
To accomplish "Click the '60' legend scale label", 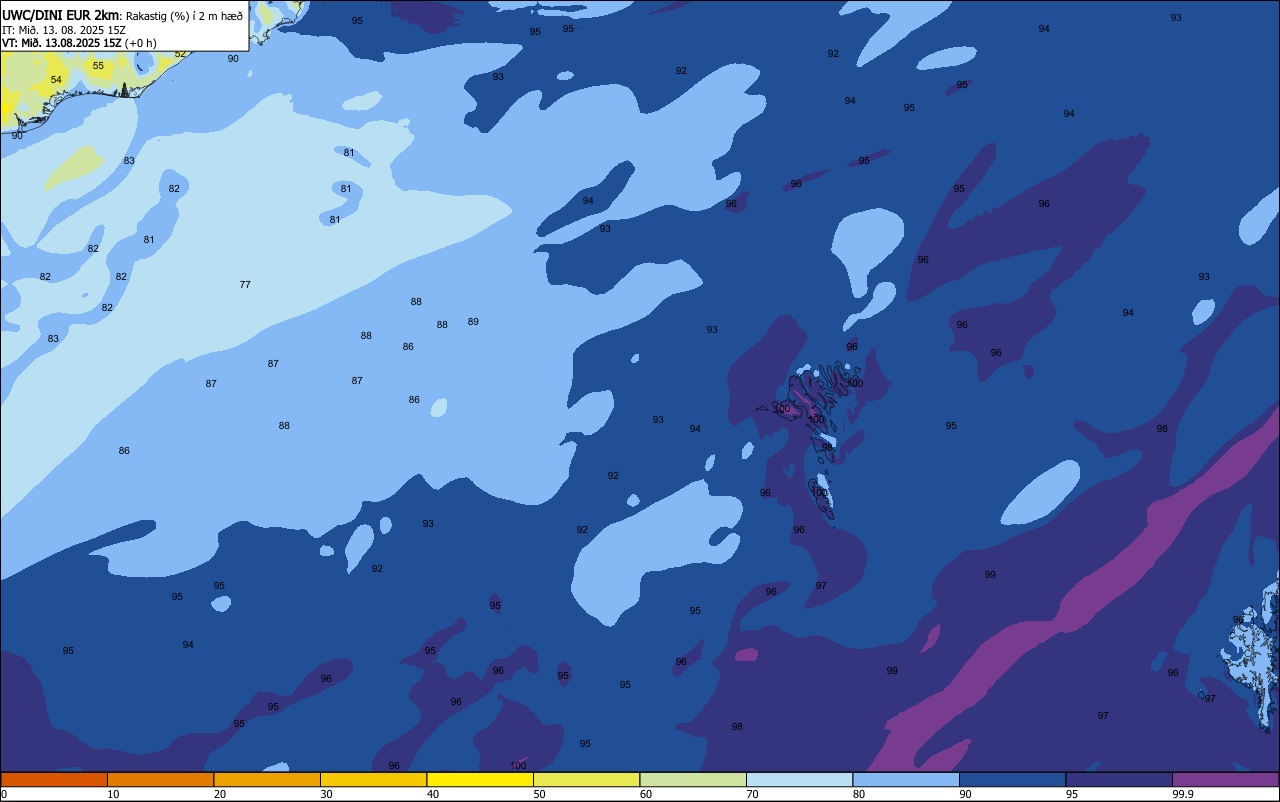I will point(646,794).
